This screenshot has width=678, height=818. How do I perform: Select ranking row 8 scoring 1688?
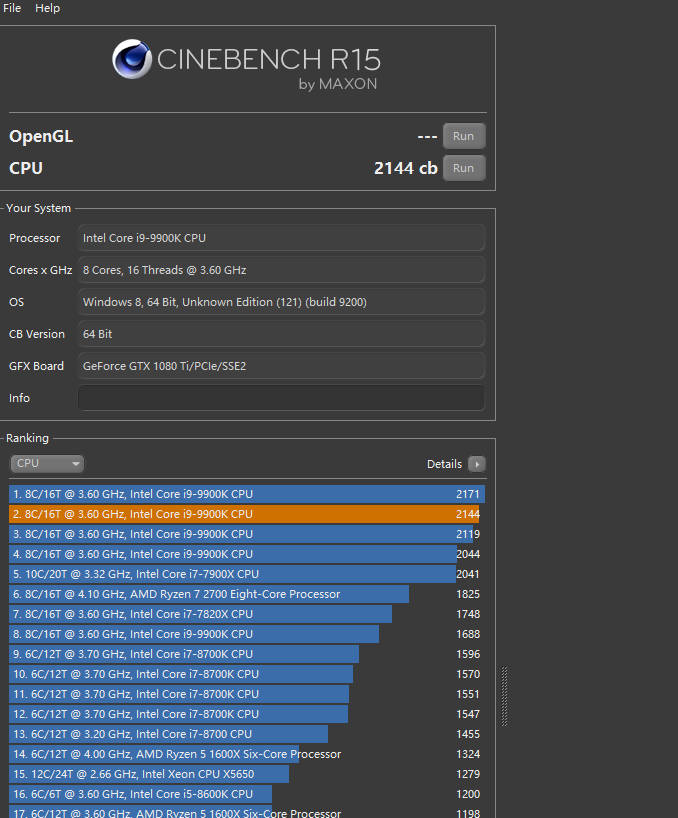tap(247, 634)
